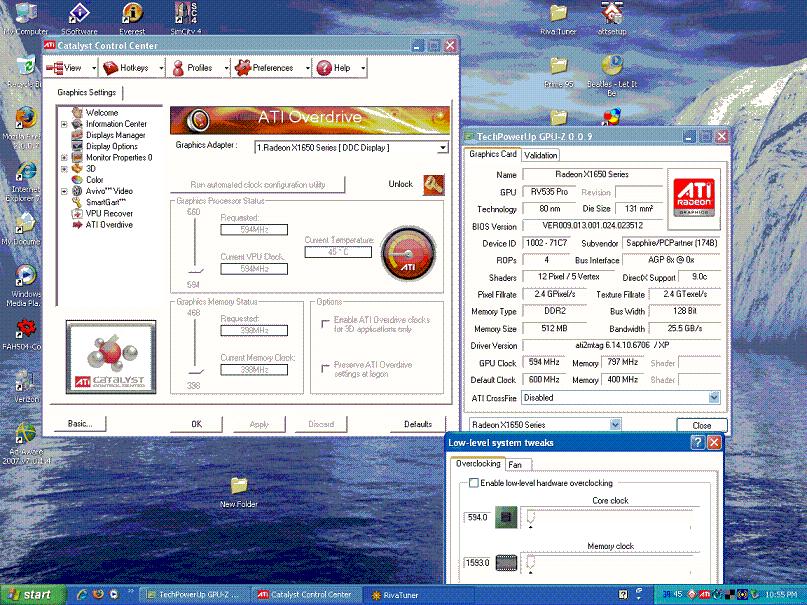Expand the 3D tree node
Viewport: 807px width, 605px height.
tap(64, 169)
